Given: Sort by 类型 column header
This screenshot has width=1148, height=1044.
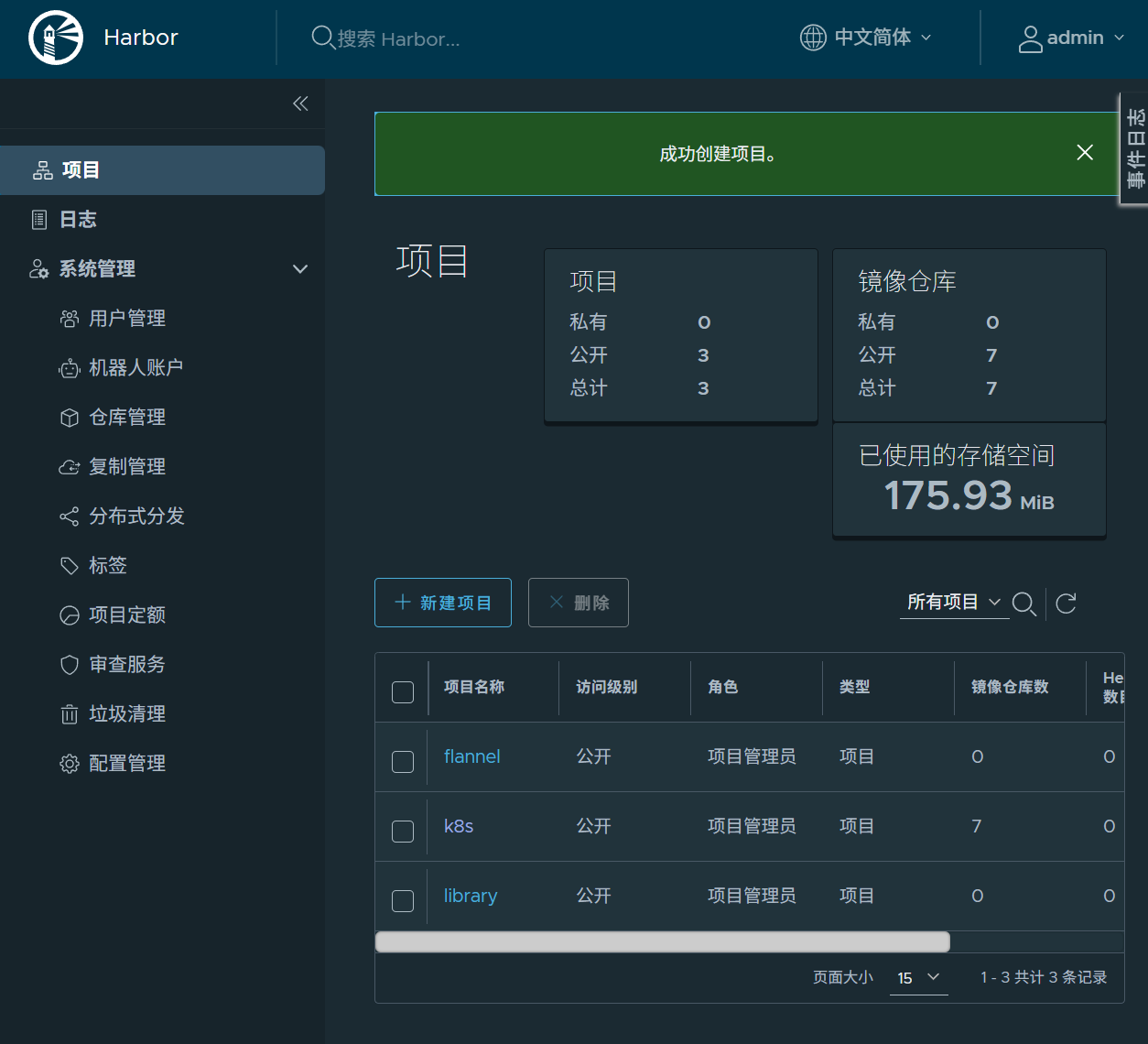Looking at the screenshot, I should 855,687.
